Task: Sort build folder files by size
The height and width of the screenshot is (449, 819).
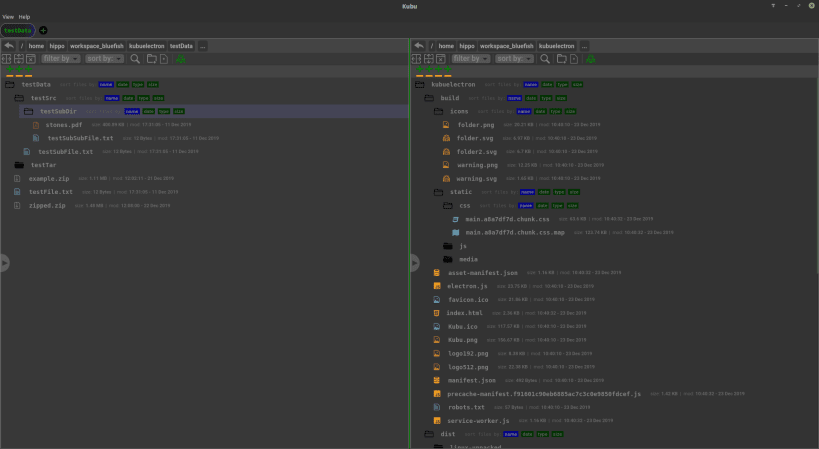Action: pyautogui.click(x=561, y=98)
